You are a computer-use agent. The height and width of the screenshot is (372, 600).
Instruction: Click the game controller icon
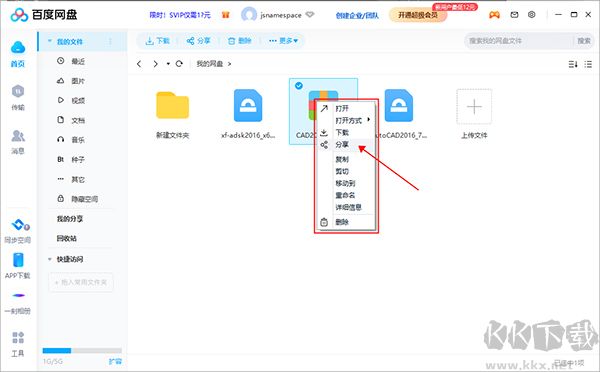point(494,15)
